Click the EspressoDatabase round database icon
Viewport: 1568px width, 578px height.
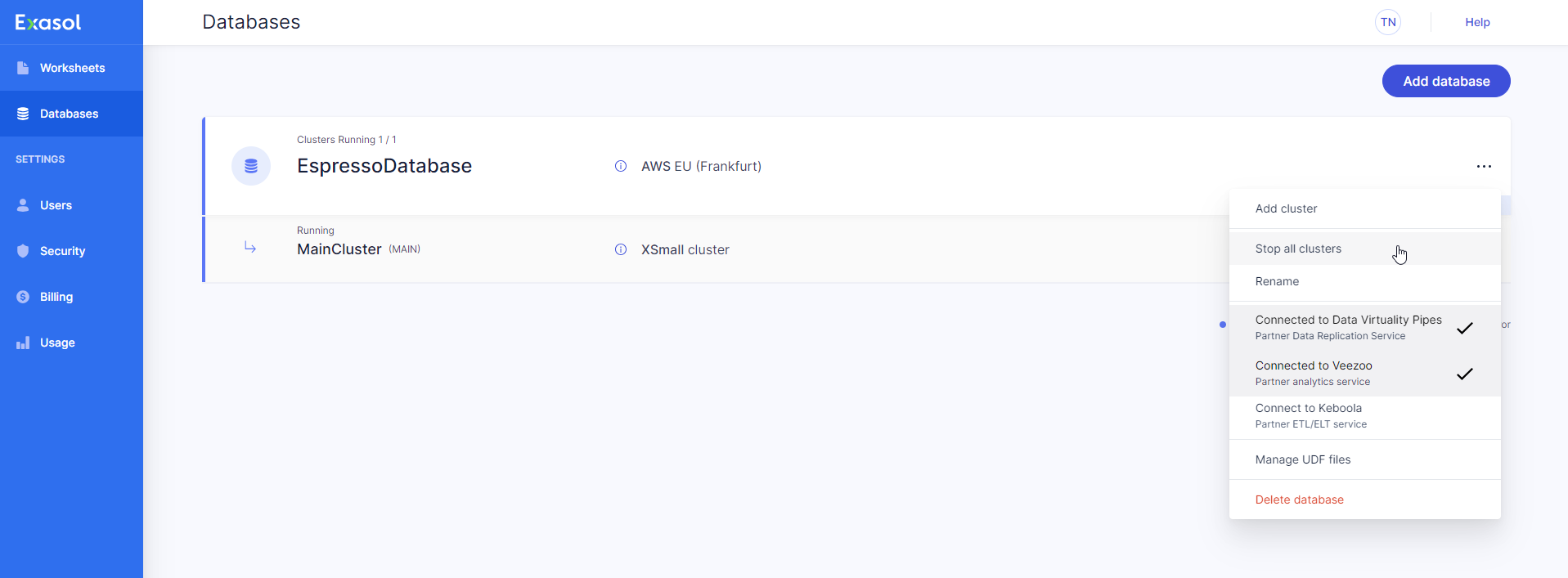click(251, 166)
